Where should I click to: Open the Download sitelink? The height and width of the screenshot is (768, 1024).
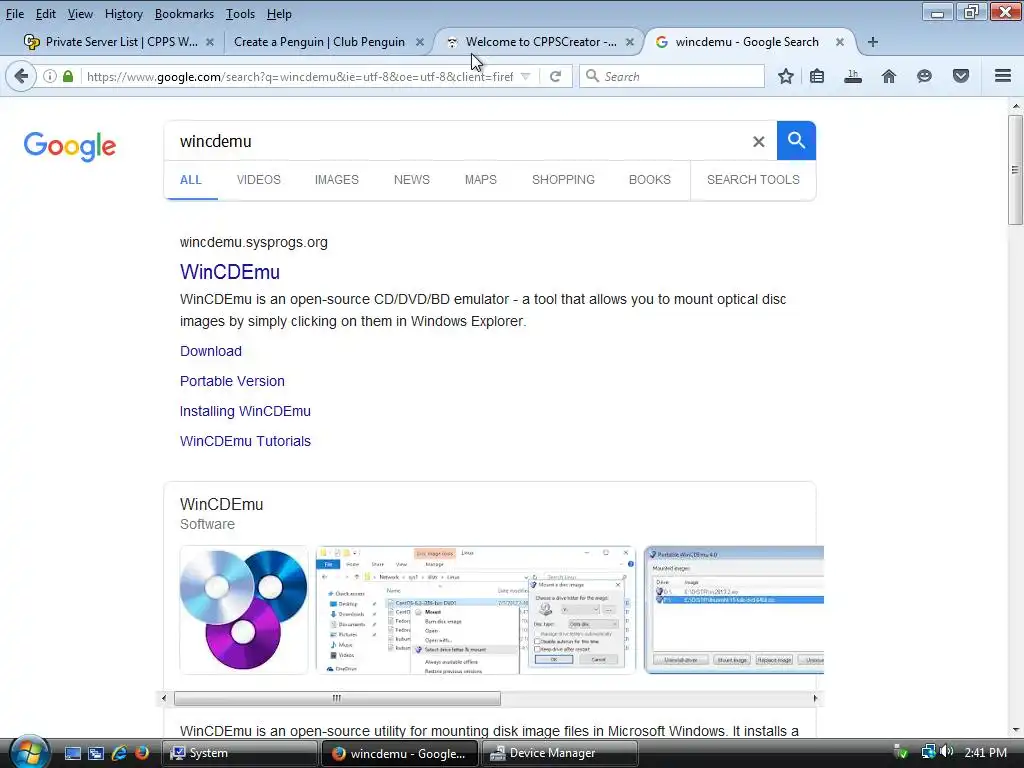pos(211,351)
